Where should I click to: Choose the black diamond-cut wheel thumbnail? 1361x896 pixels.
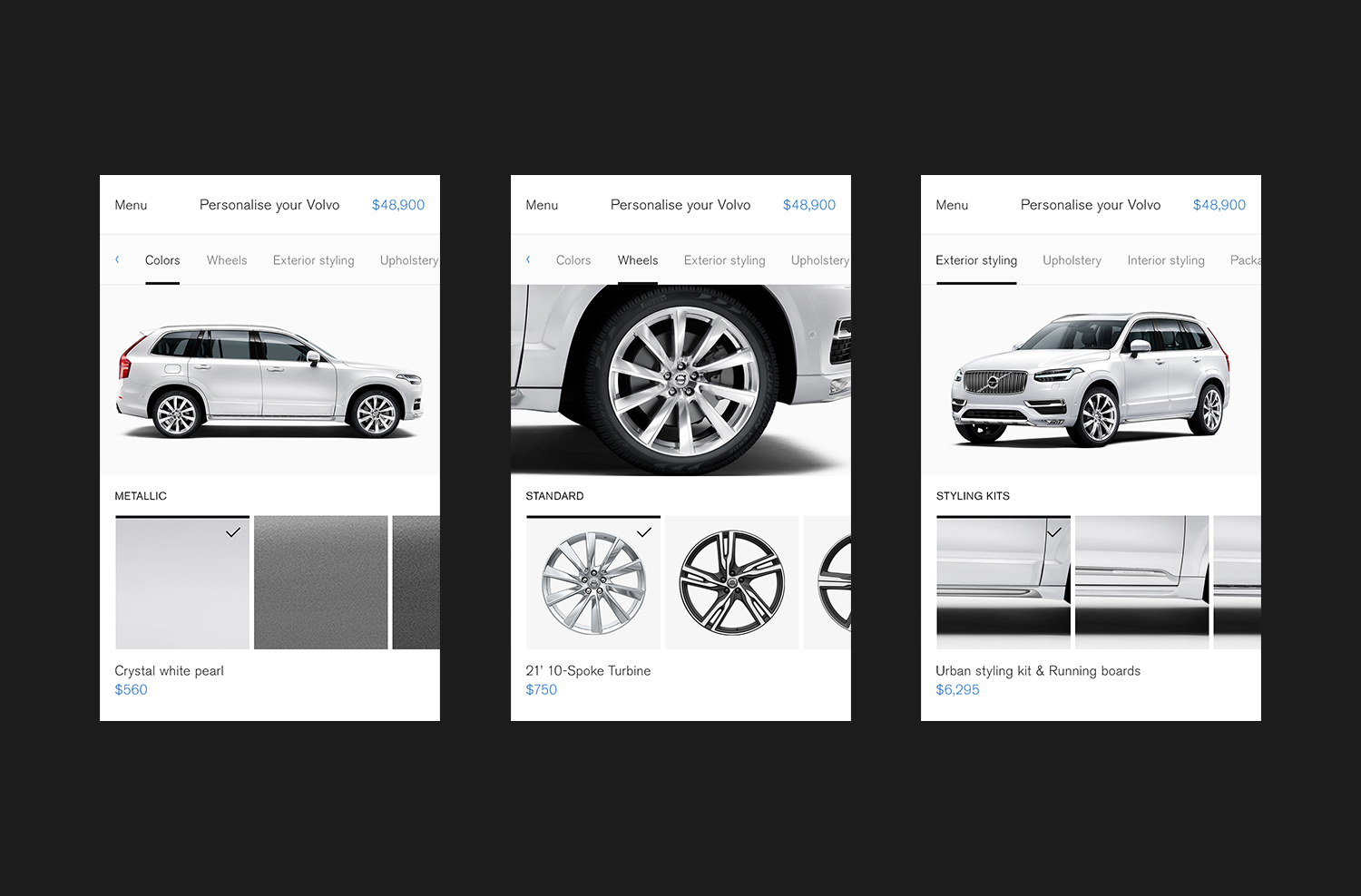[732, 582]
